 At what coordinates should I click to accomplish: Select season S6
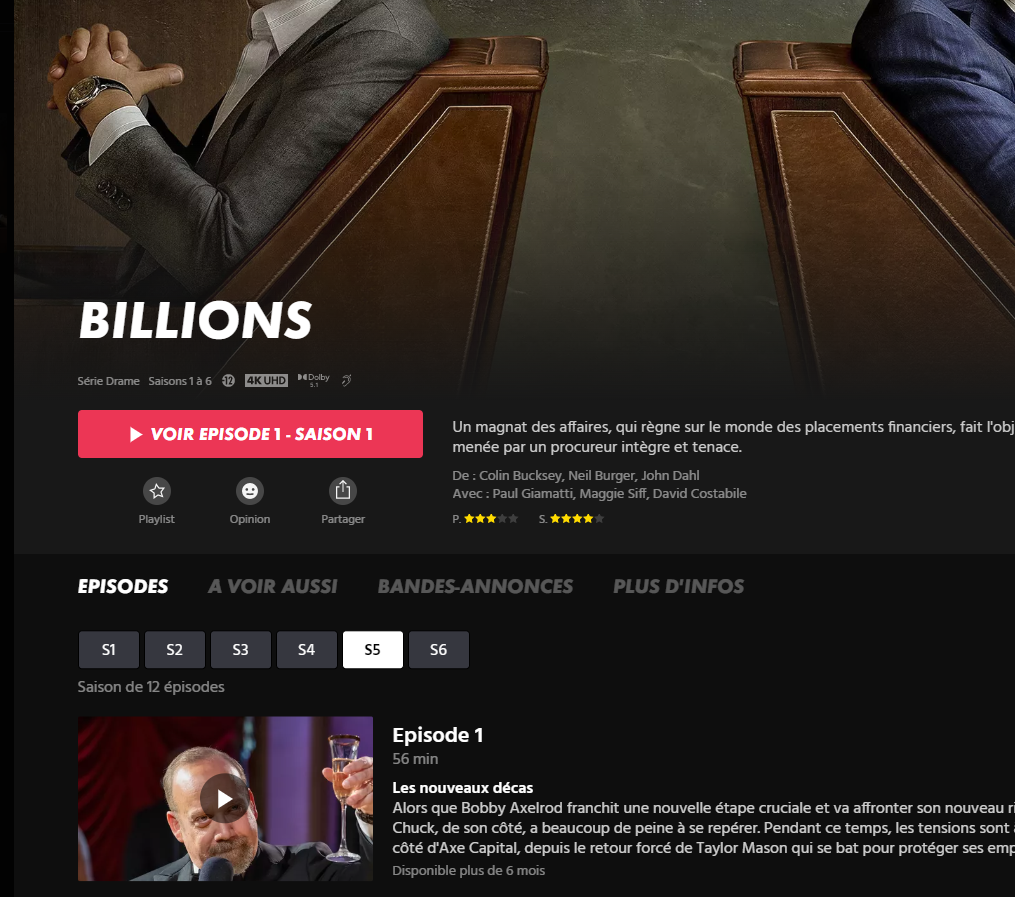[x=439, y=649]
